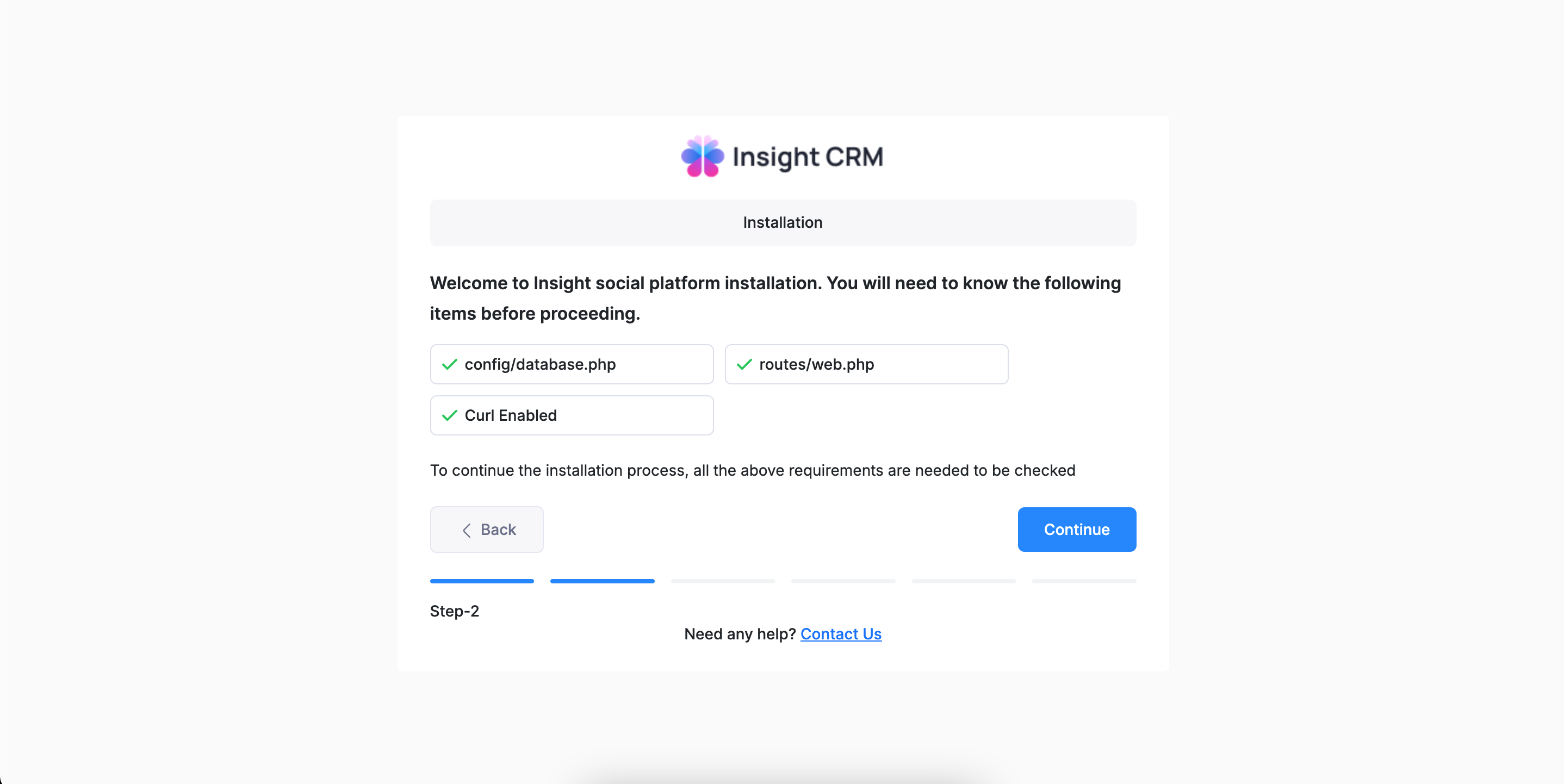Select the routes/web.php requirement box
1564x784 pixels.
click(x=866, y=364)
